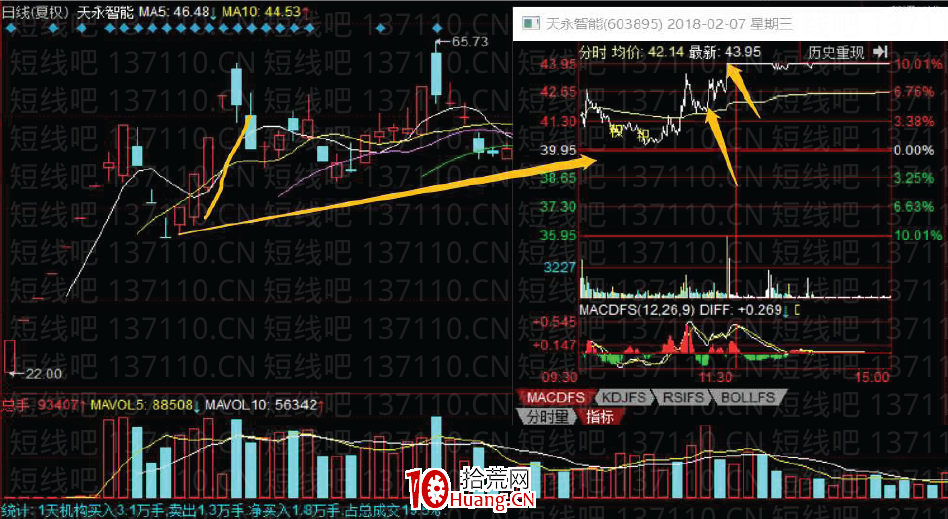Switch to the BOLLFS indicator tab

[x=747, y=397]
